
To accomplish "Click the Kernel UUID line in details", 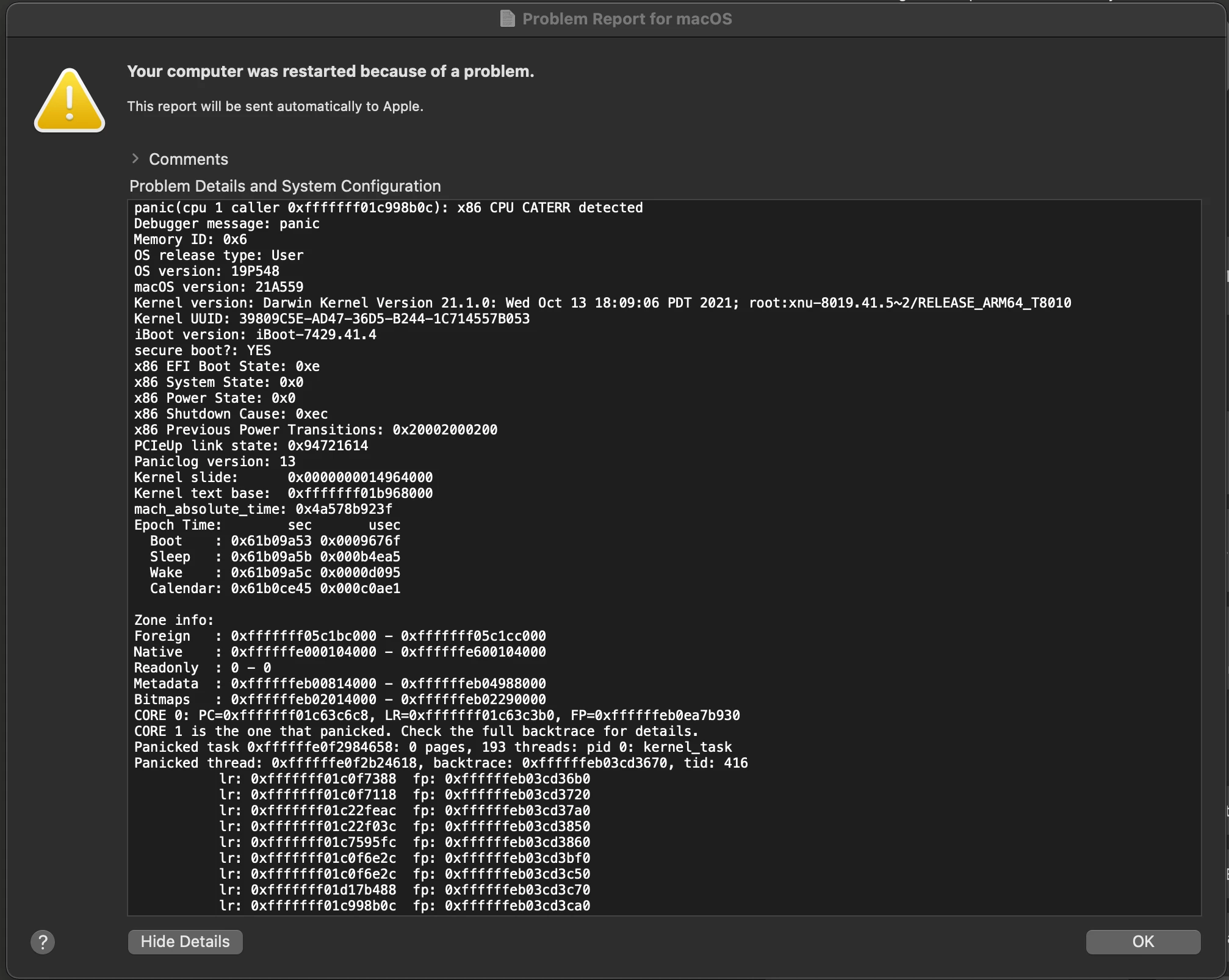I will point(331,319).
